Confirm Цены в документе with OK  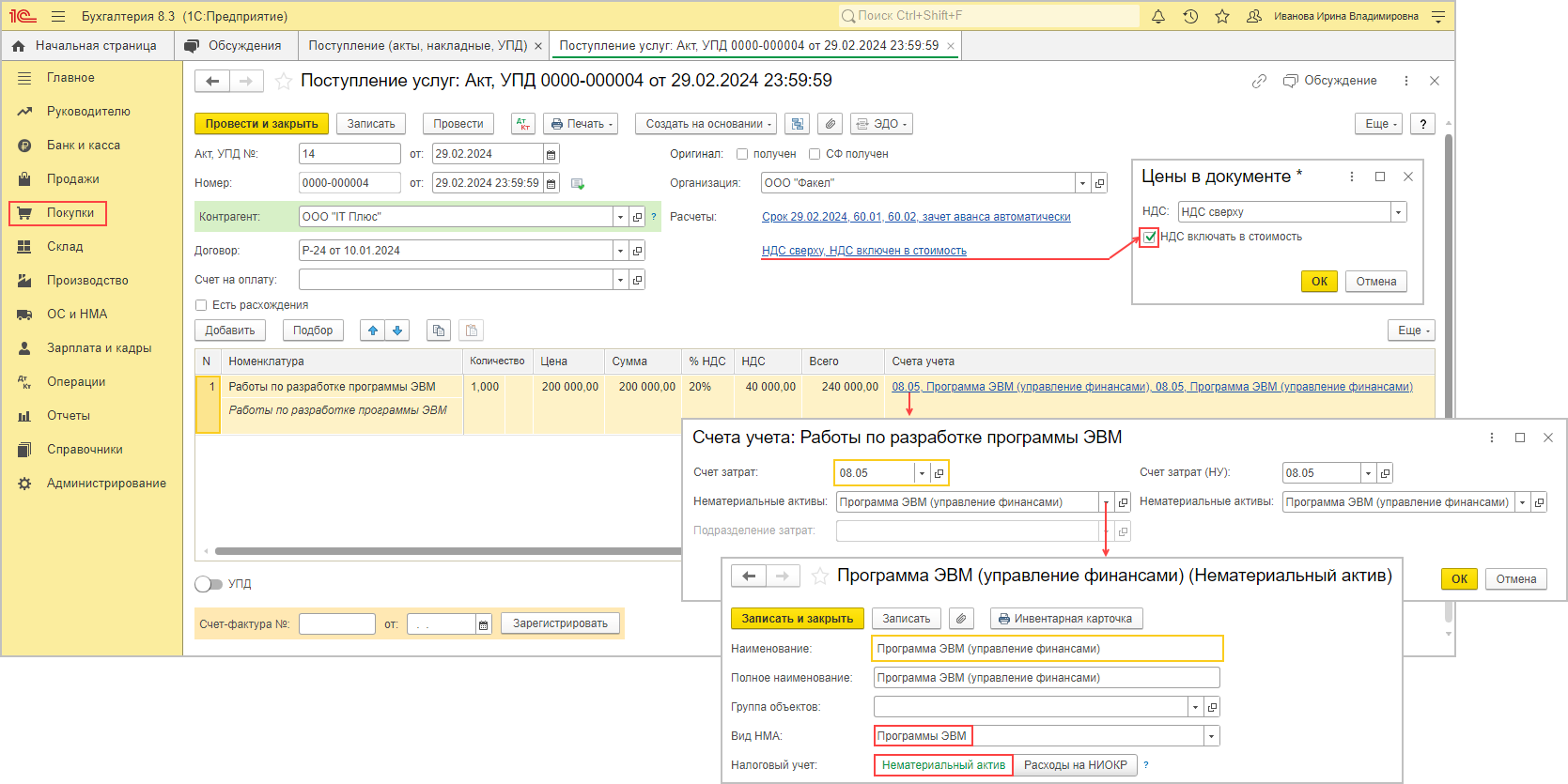coord(1319,282)
